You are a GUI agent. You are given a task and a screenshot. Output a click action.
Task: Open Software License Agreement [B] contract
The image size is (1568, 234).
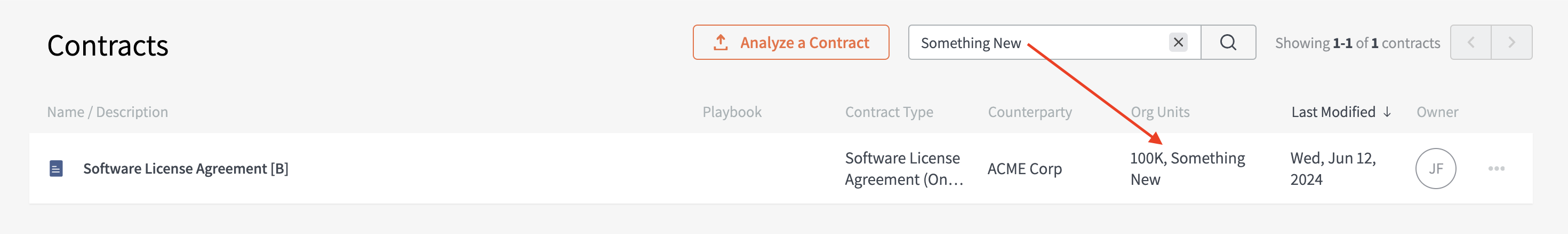tap(186, 169)
